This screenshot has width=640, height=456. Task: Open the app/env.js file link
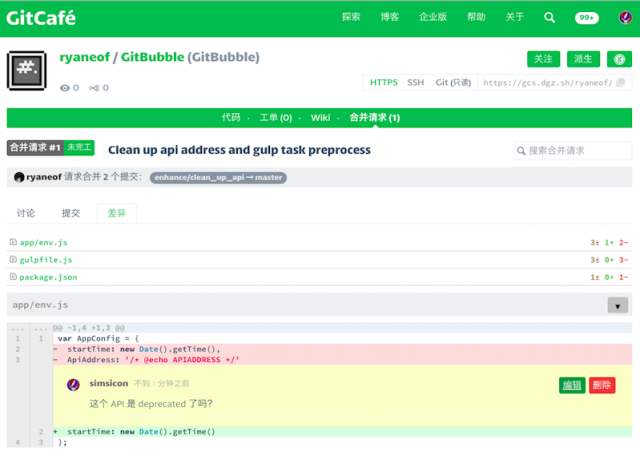[44, 242]
